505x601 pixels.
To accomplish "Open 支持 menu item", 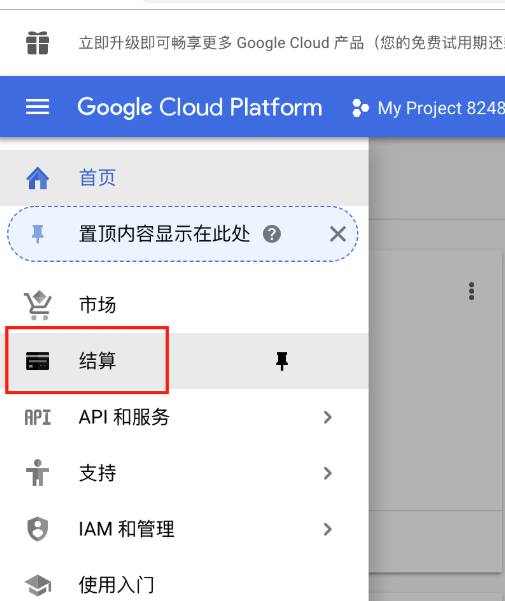I will [x=184, y=473].
